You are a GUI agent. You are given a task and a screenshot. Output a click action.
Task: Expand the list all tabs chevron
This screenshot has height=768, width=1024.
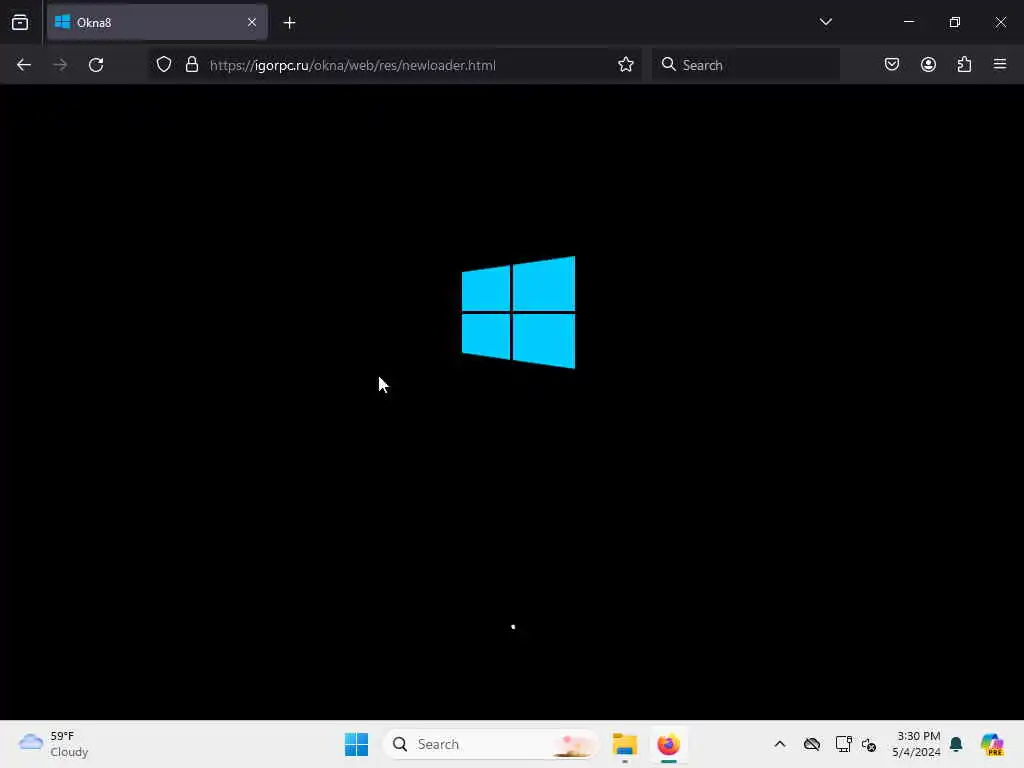tap(825, 22)
